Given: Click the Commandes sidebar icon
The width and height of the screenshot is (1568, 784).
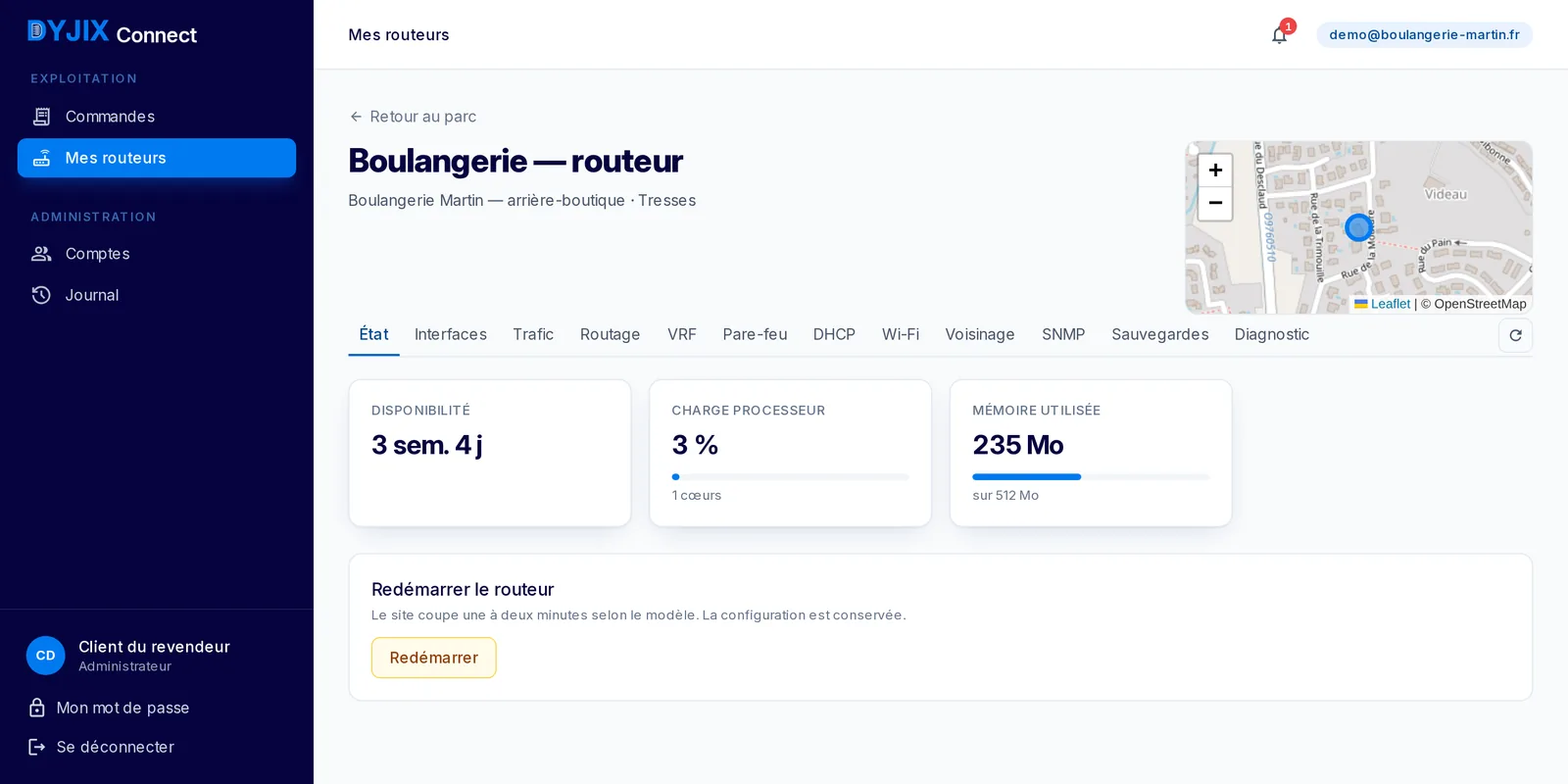Looking at the screenshot, I should coord(41,117).
